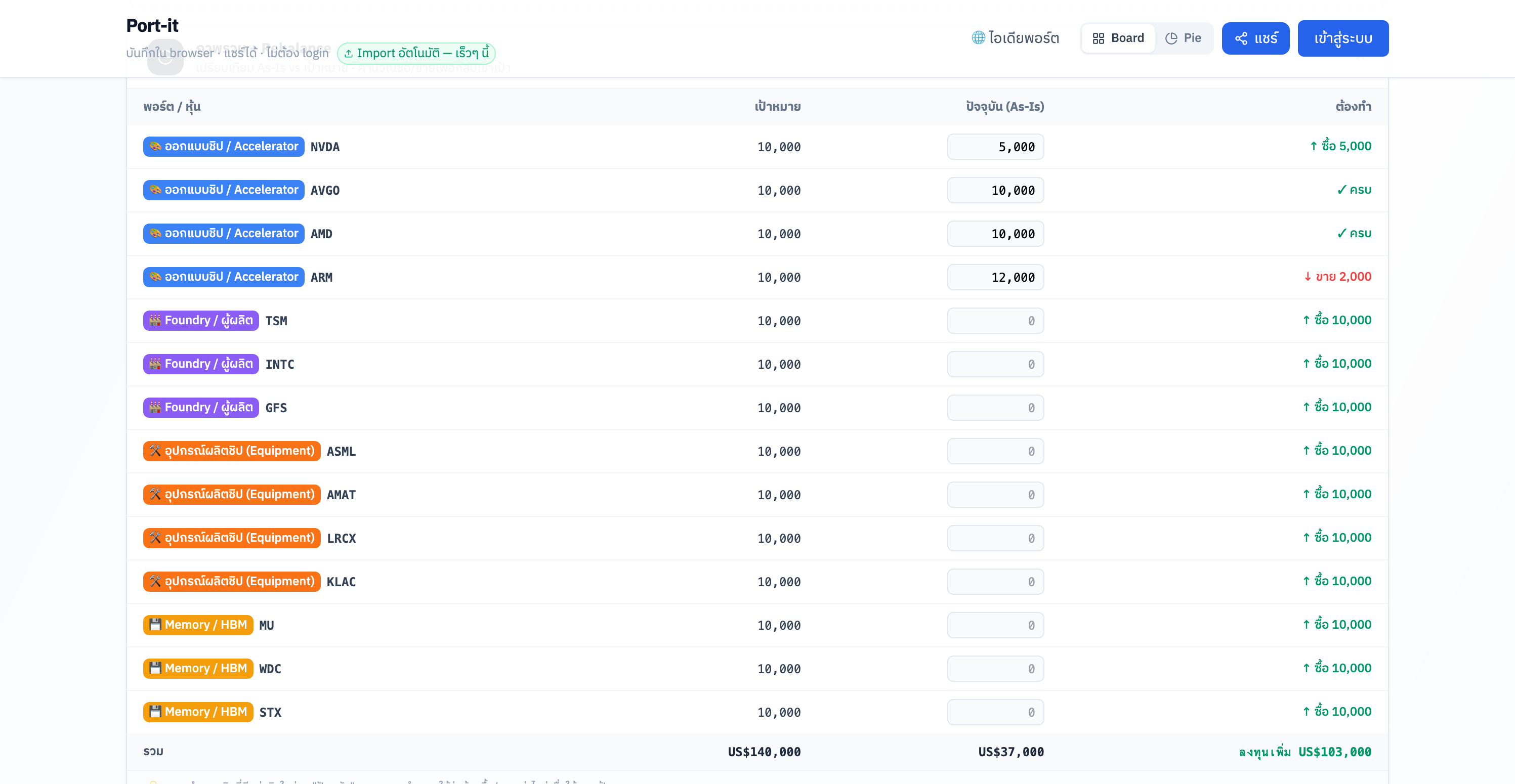This screenshot has height=784, width=1515.
Task: Click 'ซื้อ 10,000' in the GFS row
Action: point(1337,407)
